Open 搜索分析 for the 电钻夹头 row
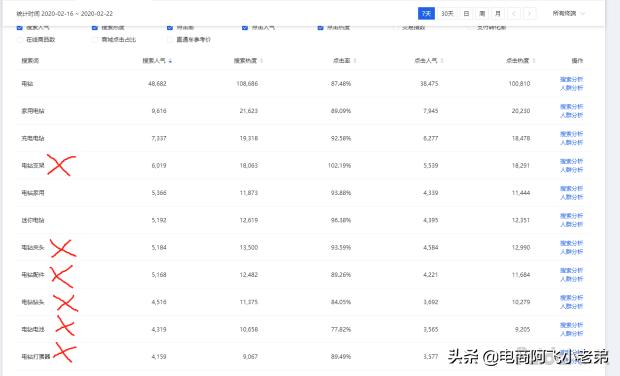The height and width of the screenshot is (376, 620). tap(571, 243)
